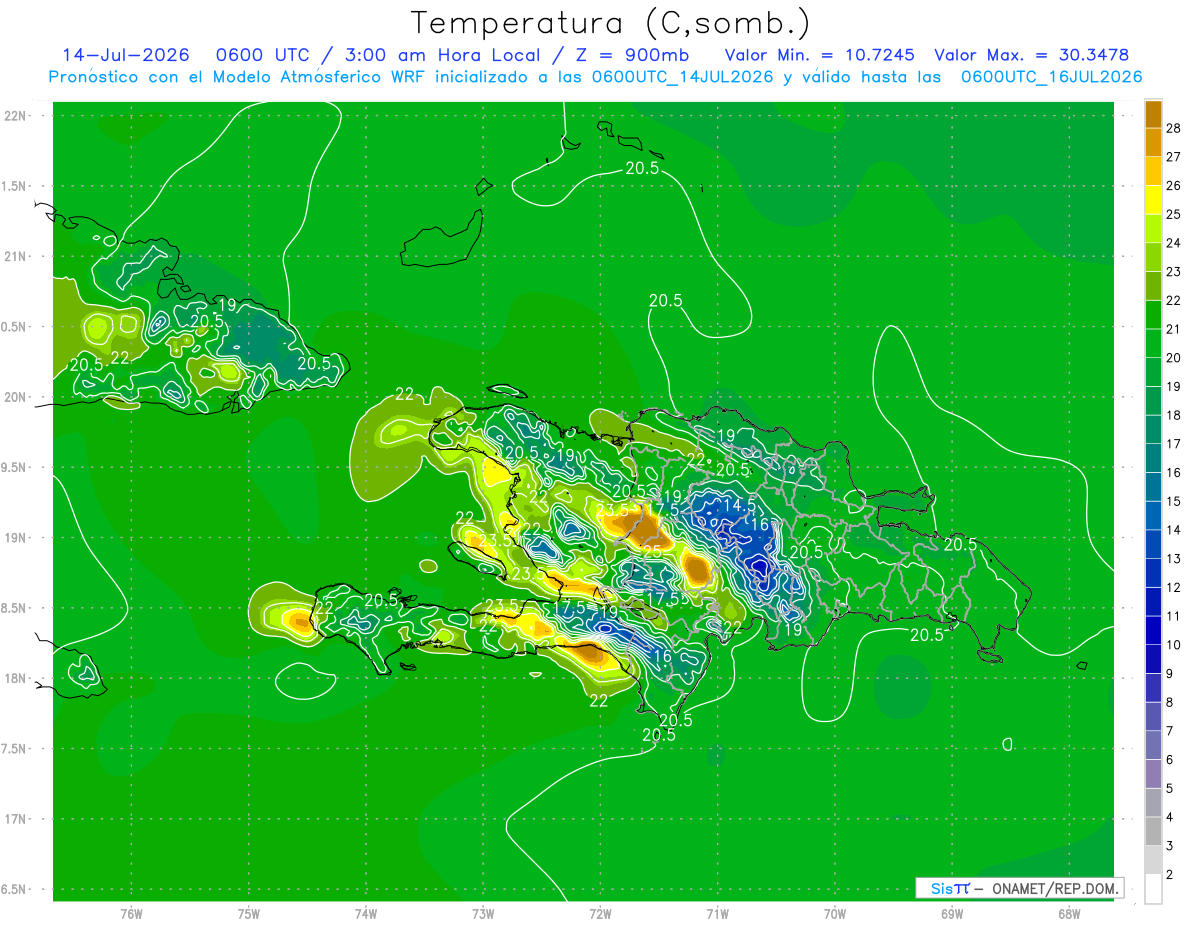Click the "Valor Max. = 30.3478" text
Viewport: 1200px width, 927px height.
(x=1032, y=55)
